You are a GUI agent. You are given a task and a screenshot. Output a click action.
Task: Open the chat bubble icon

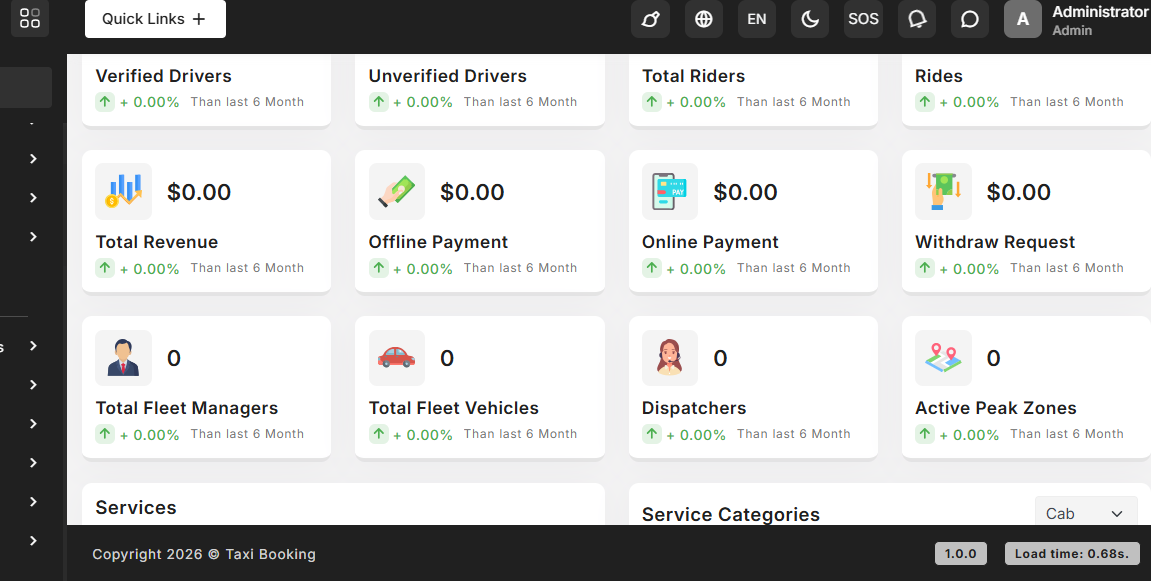[x=969, y=19]
